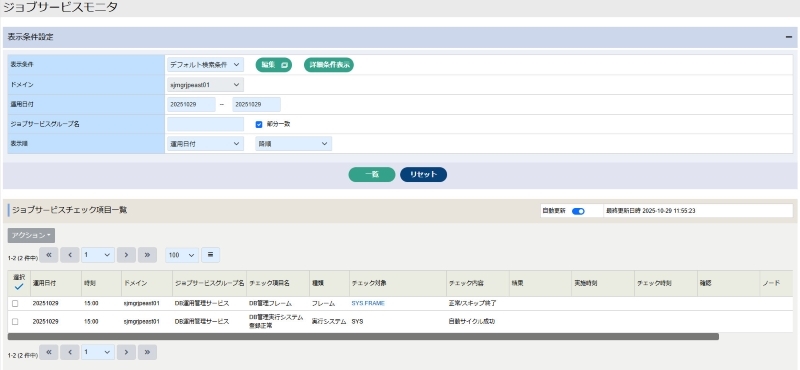The image size is (800, 370).
Task: Go to first page in pager below table
Action: coord(49,352)
